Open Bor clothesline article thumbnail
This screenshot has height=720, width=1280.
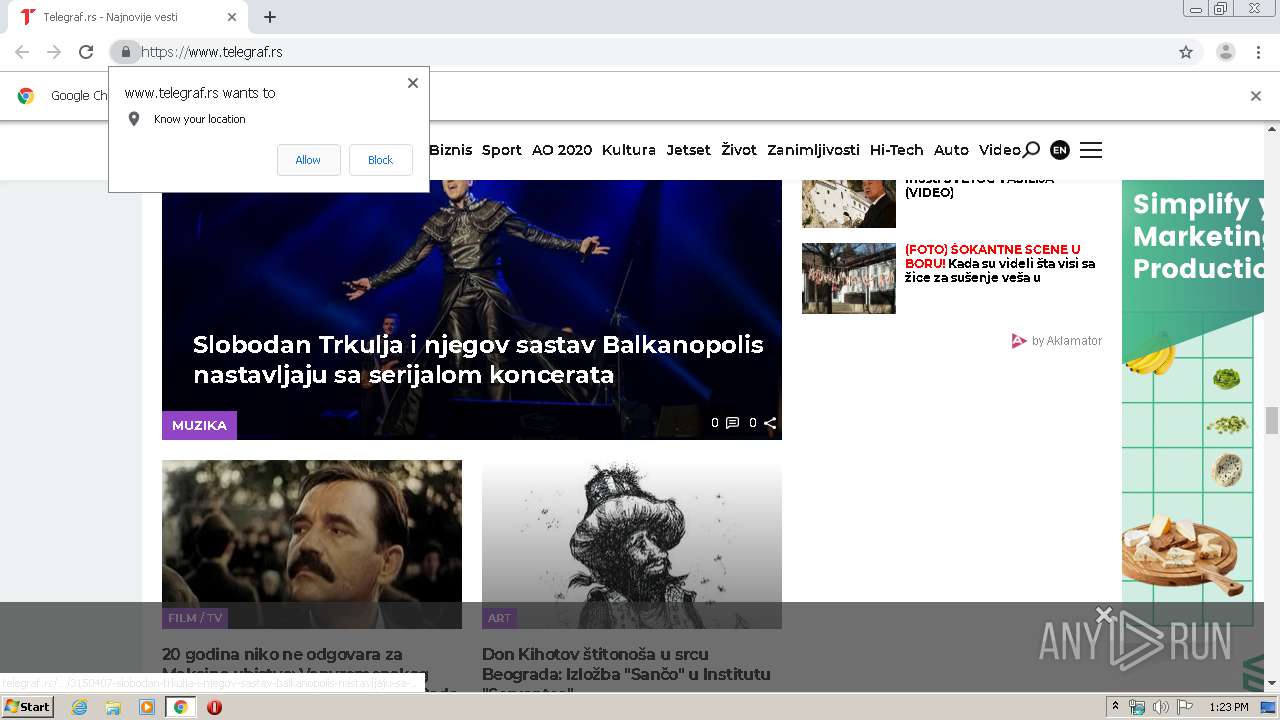849,278
